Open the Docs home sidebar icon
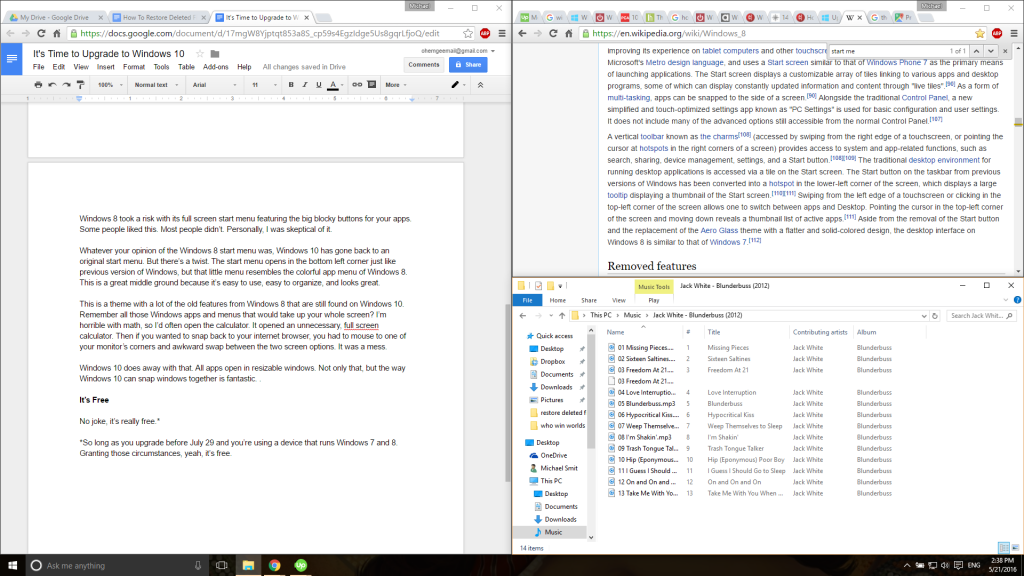Viewport: 1024px width, 576px height. [x=12, y=59]
